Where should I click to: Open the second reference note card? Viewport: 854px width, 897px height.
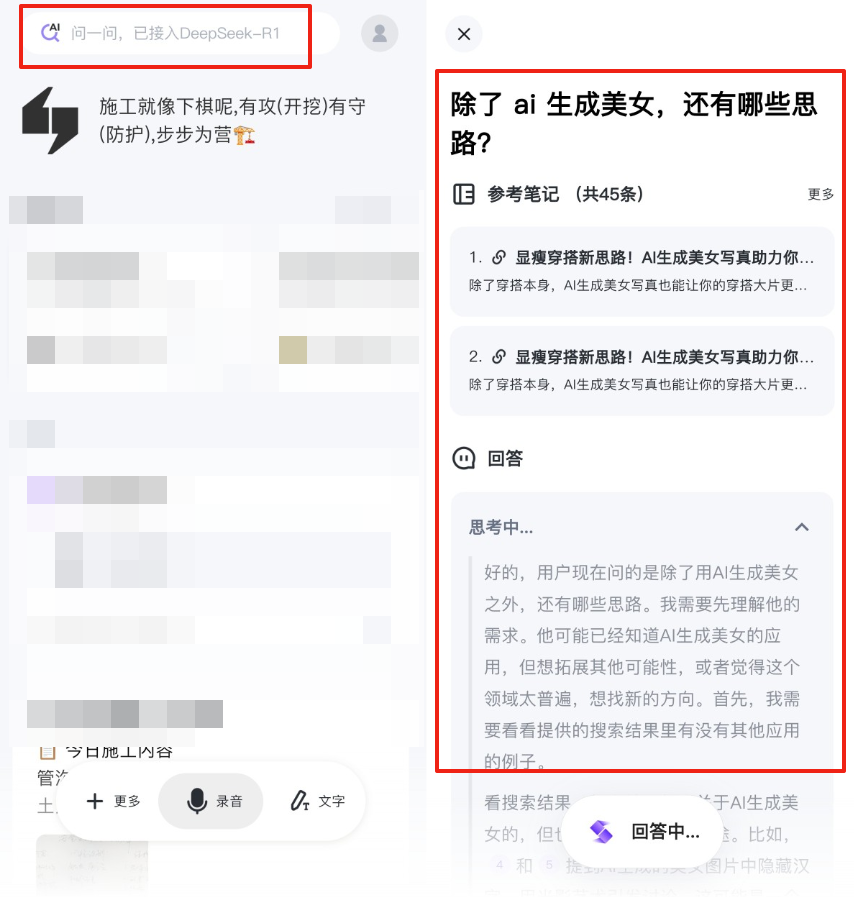coord(642,371)
